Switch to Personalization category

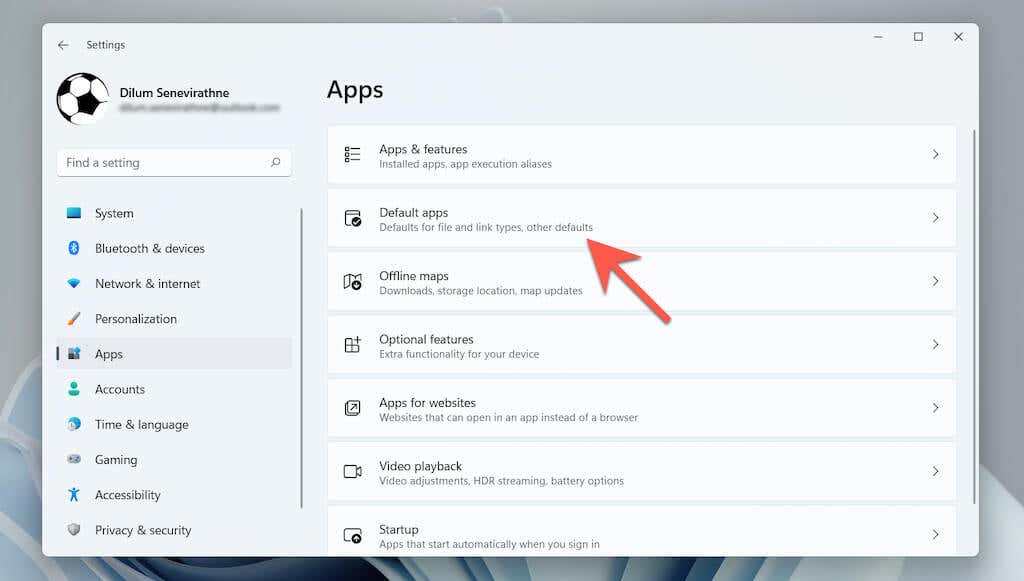(x=136, y=319)
